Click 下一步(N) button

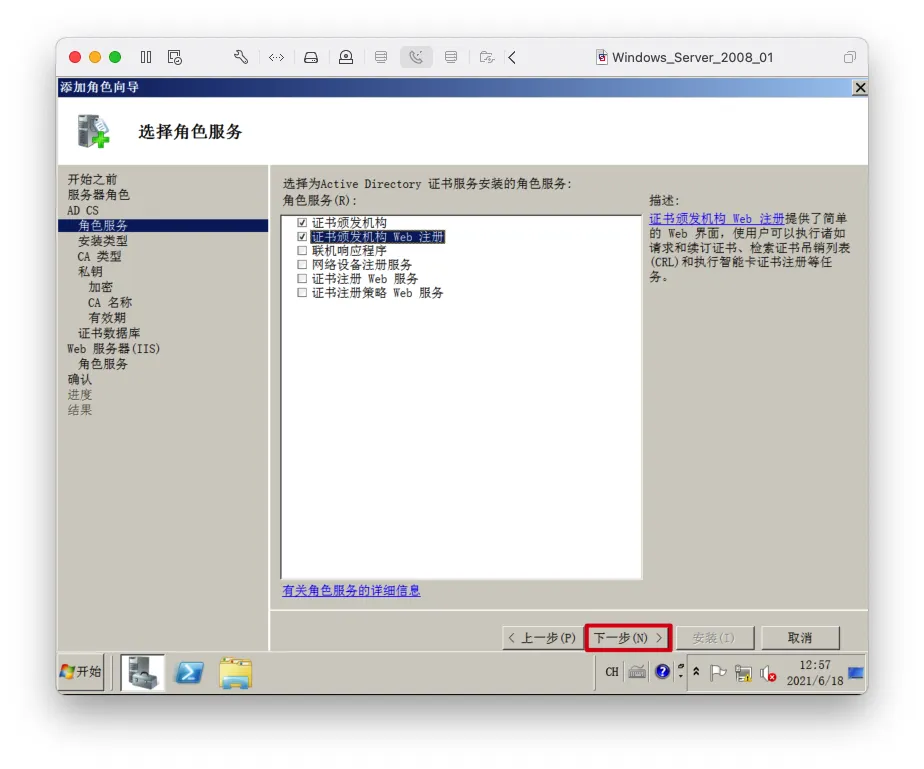[628, 638]
